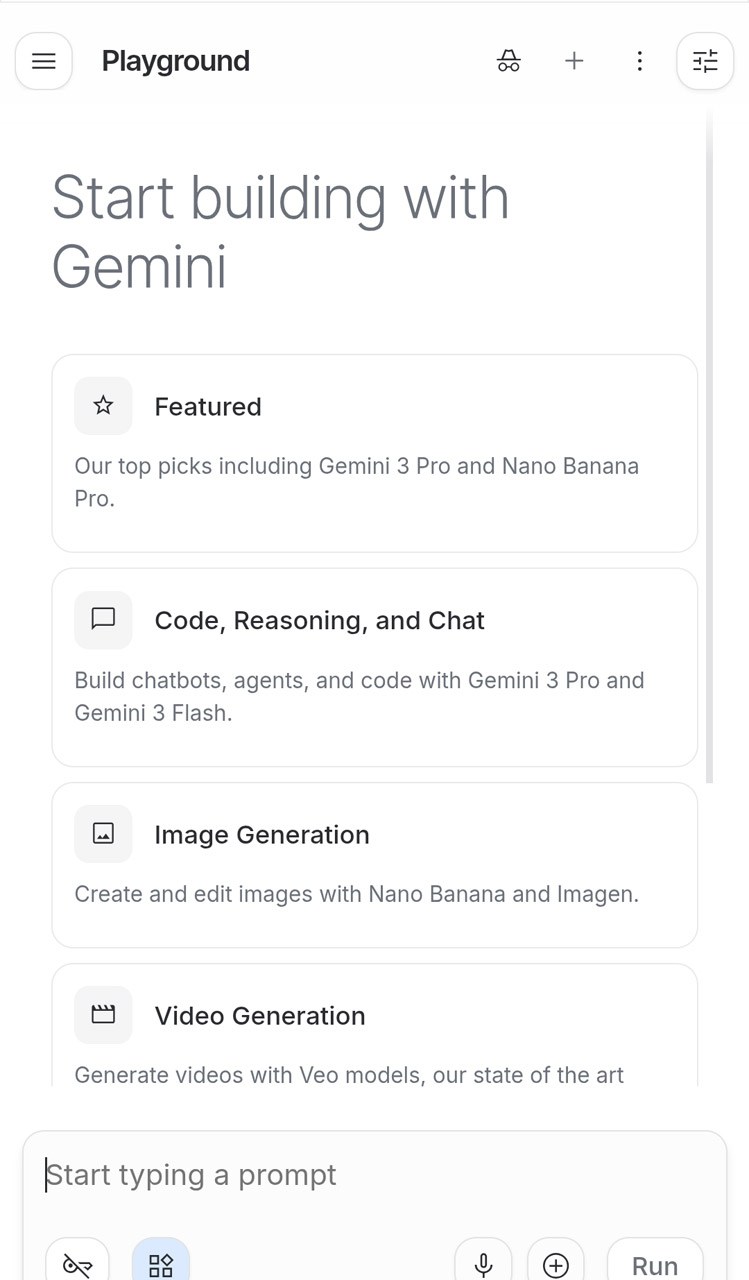
Task: Toggle the API key off icon button
Action: (77, 1265)
